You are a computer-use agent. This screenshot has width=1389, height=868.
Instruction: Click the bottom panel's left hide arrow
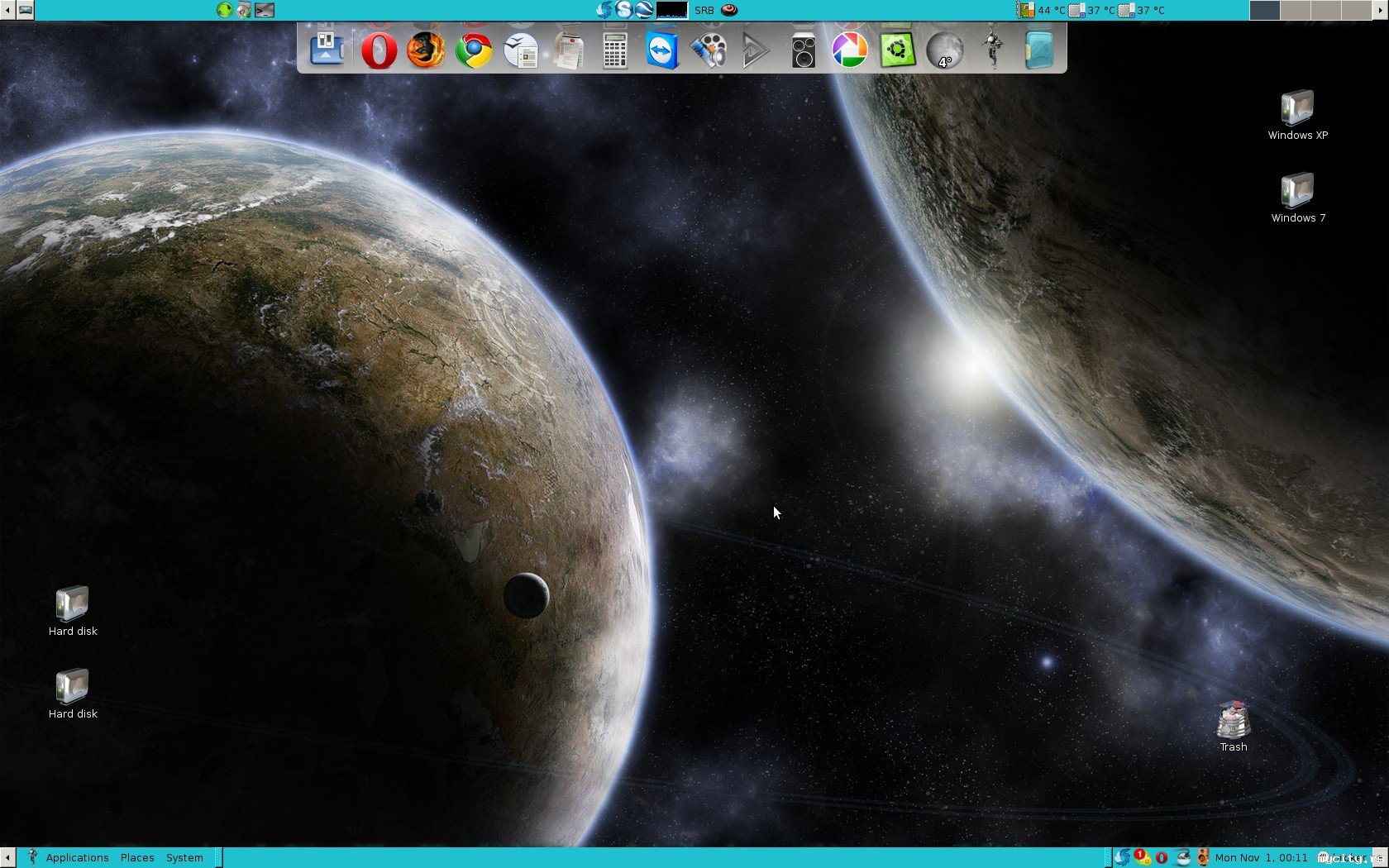pos(7,857)
